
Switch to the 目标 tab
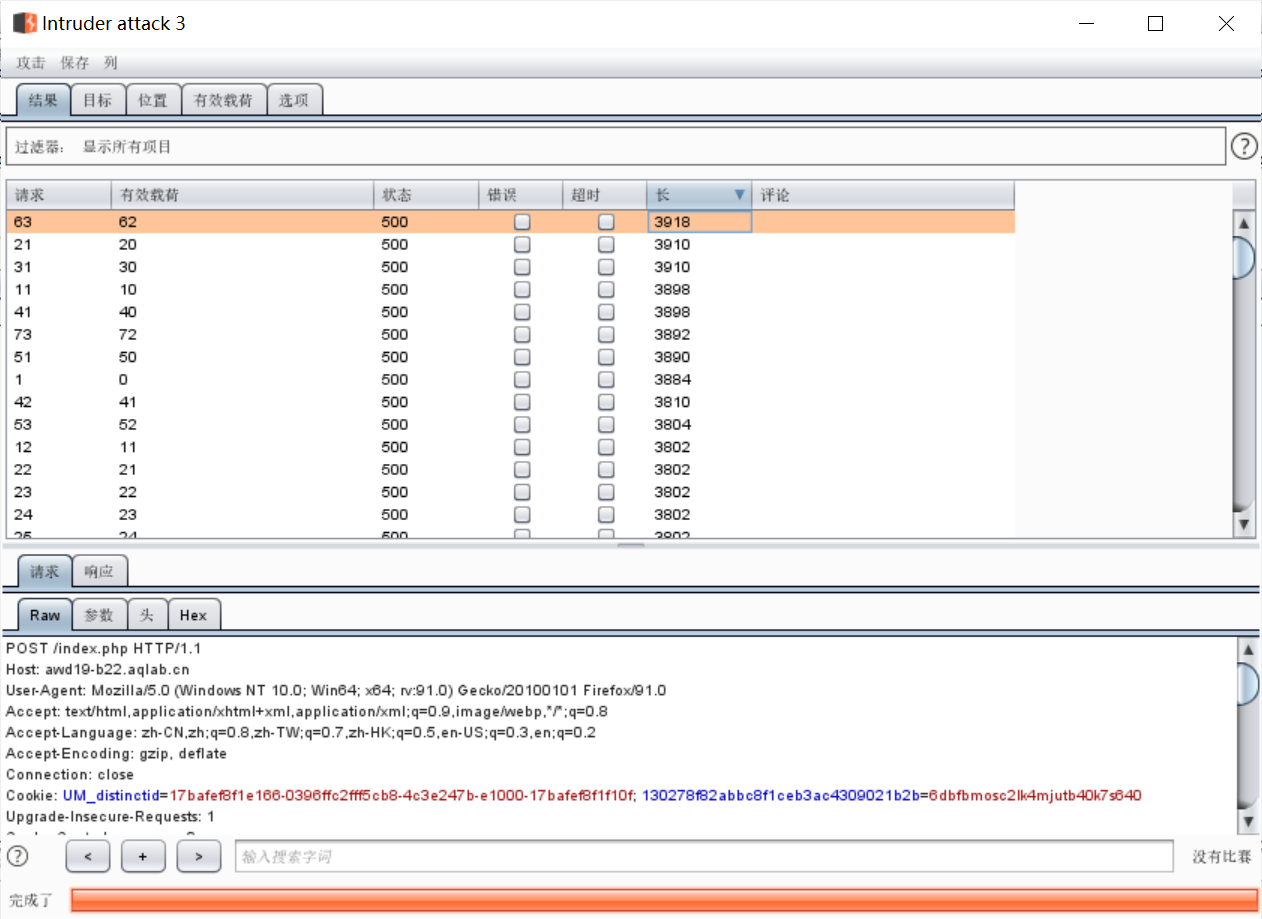point(98,100)
